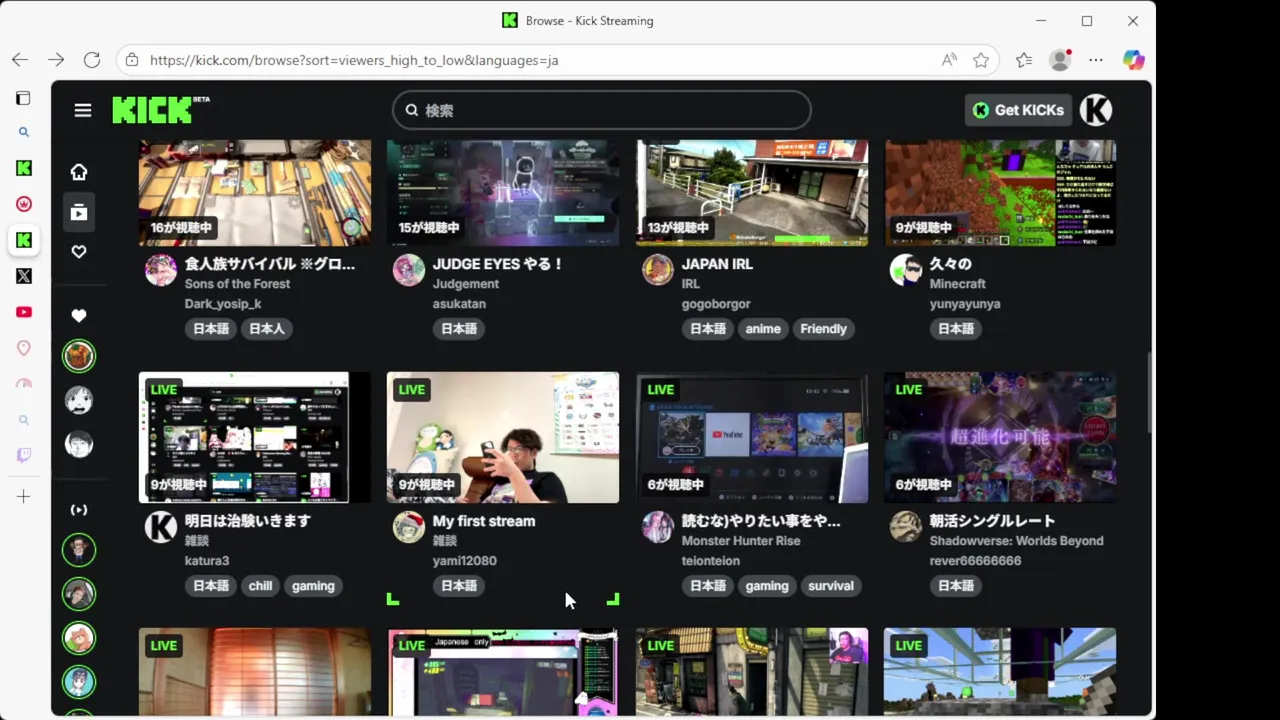The height and width of the screenshot is (720, 1280).
Task: Click the page vertical scrollbar
Action: click(x=1148, y=392)
